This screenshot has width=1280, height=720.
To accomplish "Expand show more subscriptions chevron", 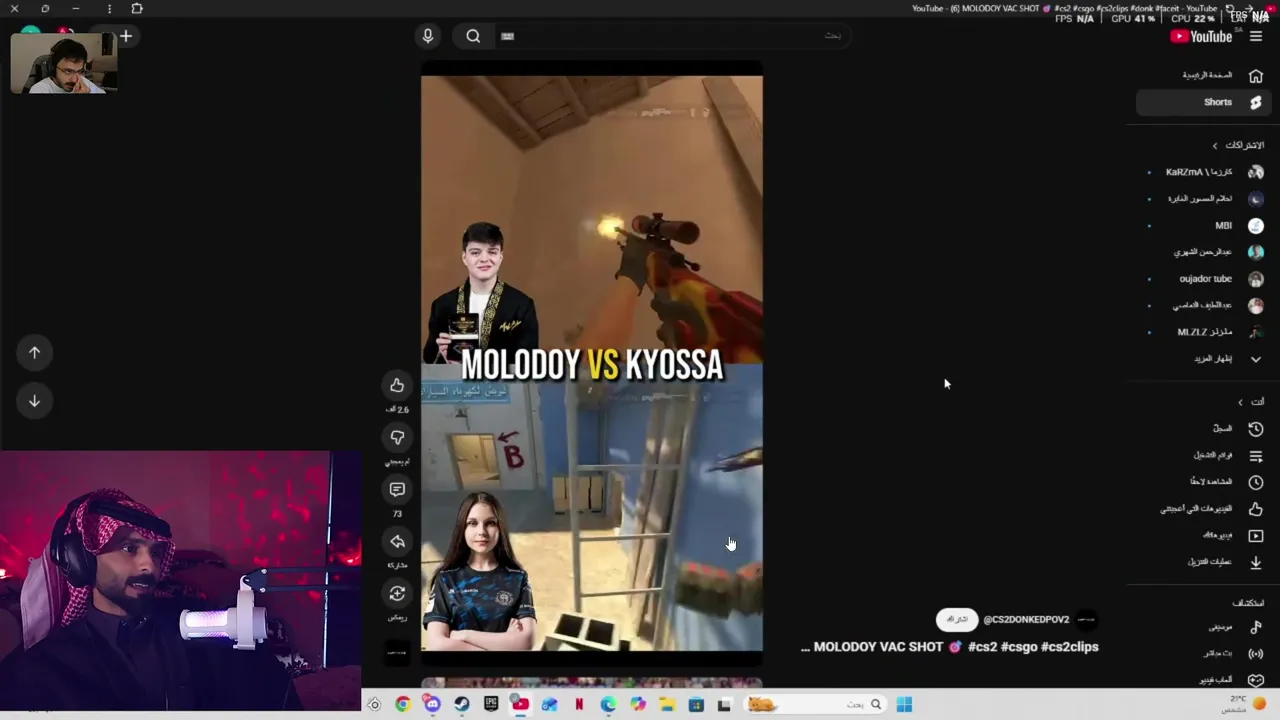I will click(x=1255, y=359).
